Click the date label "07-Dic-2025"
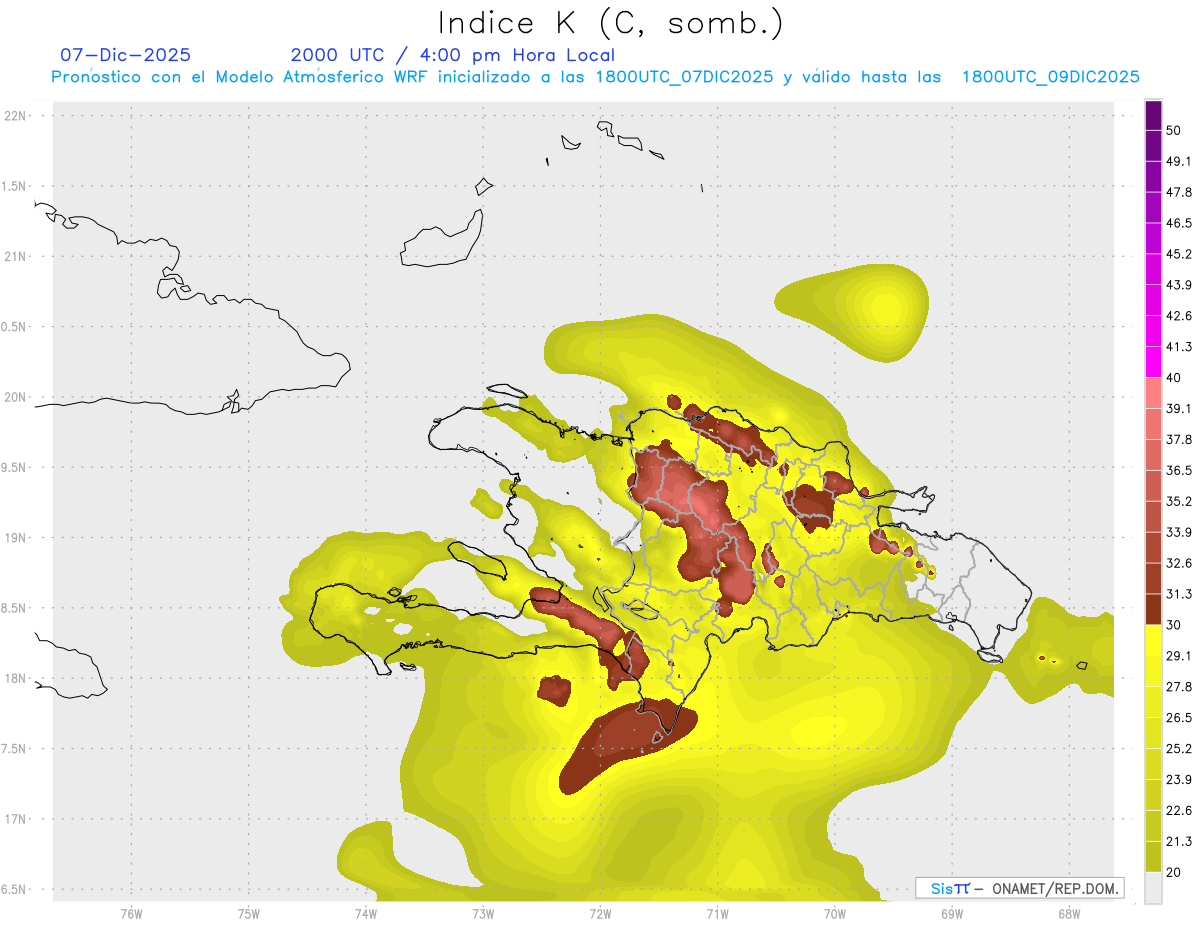The image size is (1200, 927). click(x=126, y=55)
